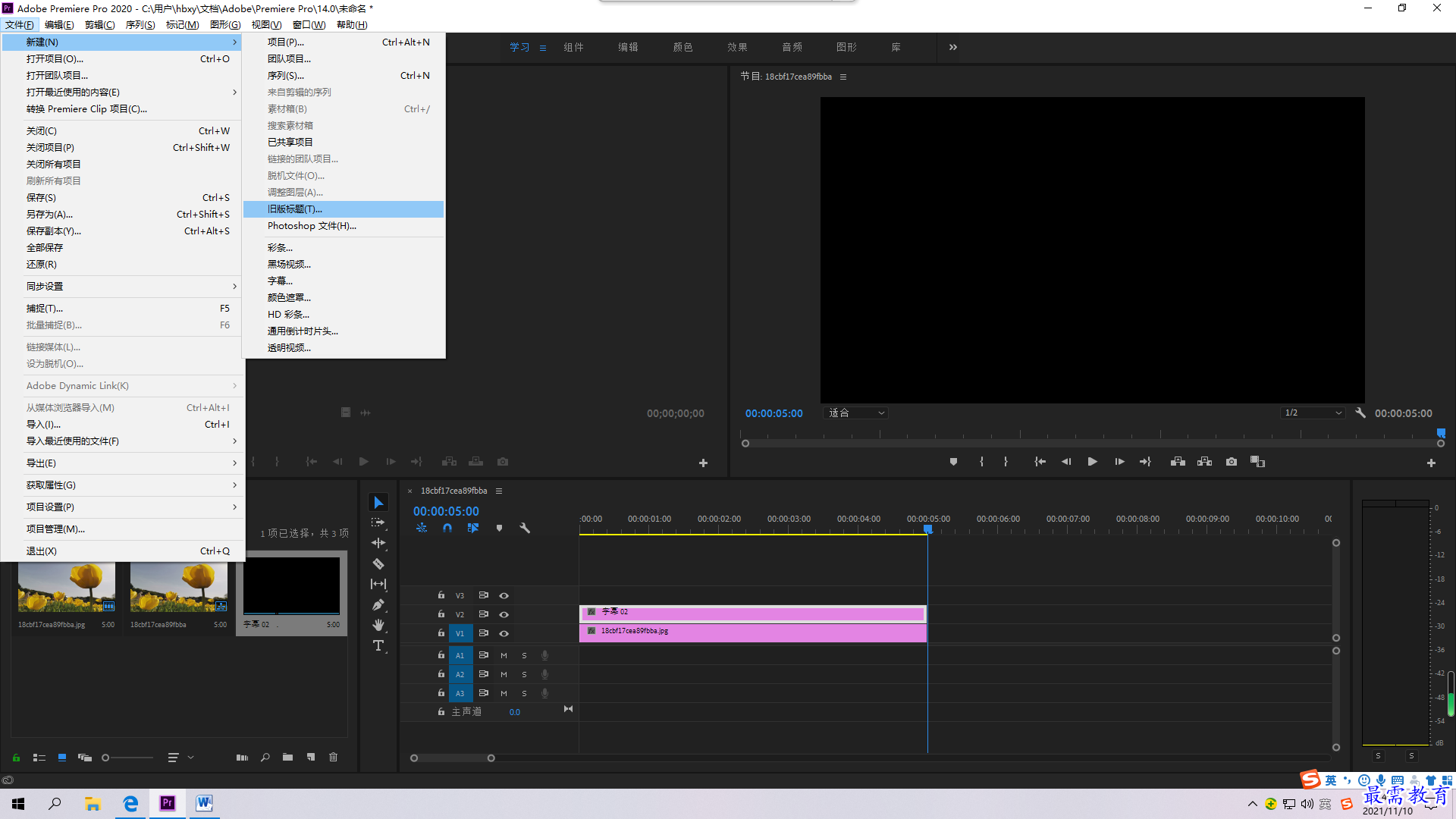The height and width of the screenshot is (819, 1456).
Task: Select the Ripple Edit tool
Action: pyautogui.click(x=378, y=543)
